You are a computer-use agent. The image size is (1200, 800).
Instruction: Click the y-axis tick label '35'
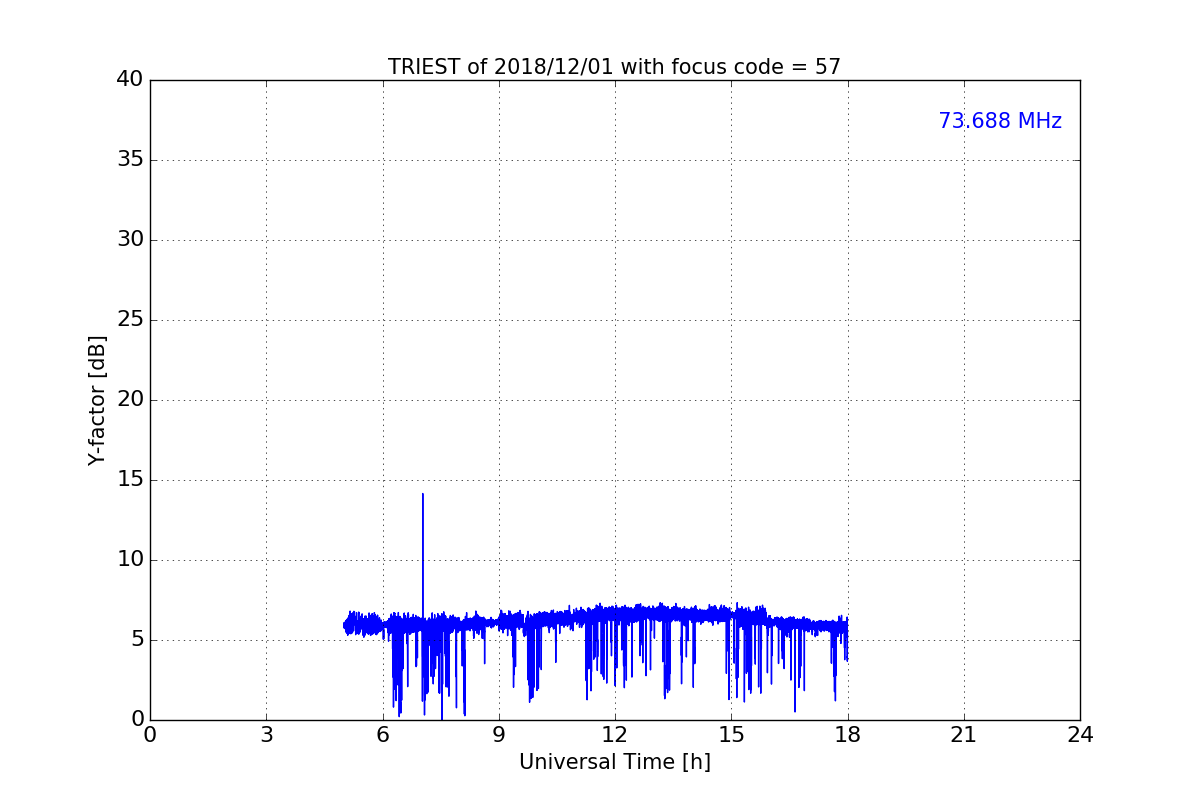click(130, 160)
